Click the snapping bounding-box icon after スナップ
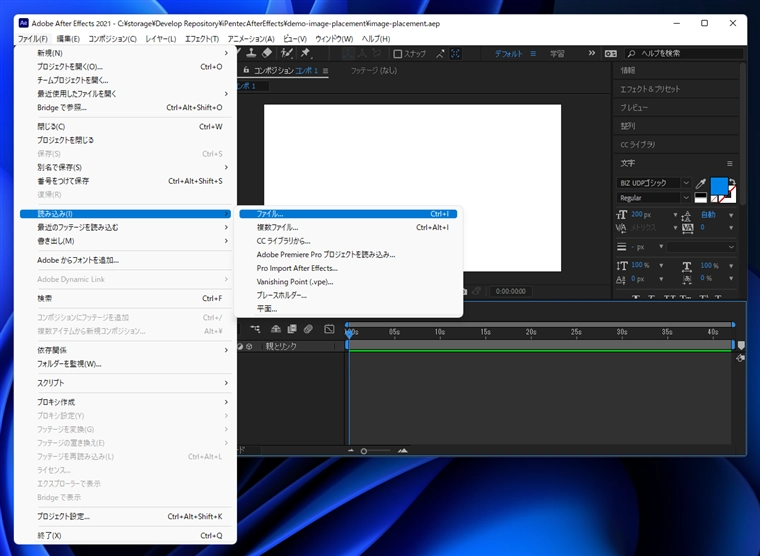760x556 pixels. coord(456,53)
